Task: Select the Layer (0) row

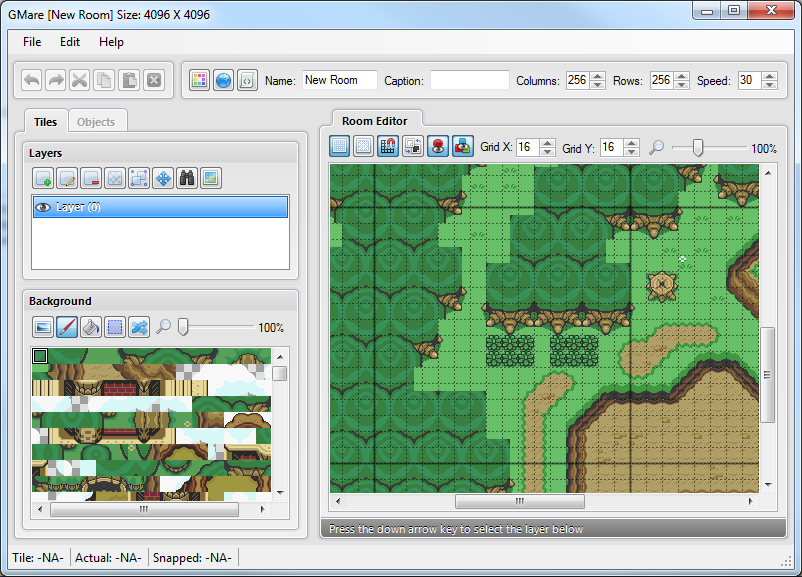Action: pyautogui.click(x=160, y=207)
